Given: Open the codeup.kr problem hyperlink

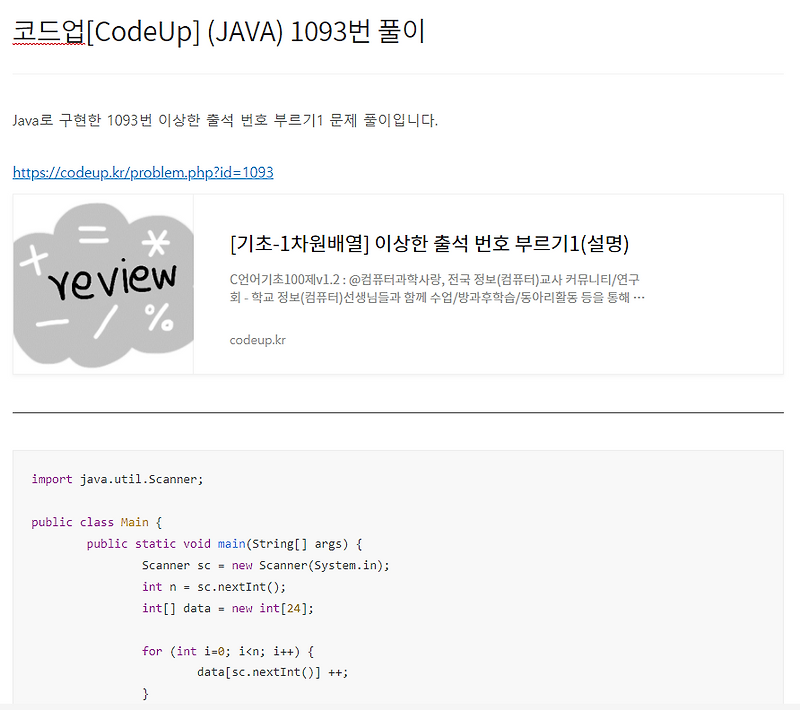Looking at the screenshot, I should pyautogui.click(x=141, y=172).
